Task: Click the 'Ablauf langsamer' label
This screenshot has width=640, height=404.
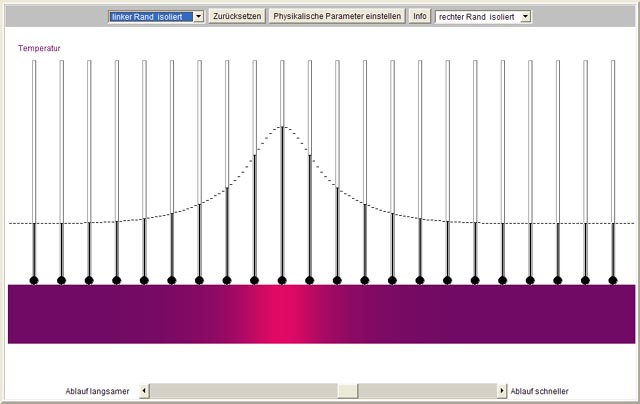Action: coord(97,391)
